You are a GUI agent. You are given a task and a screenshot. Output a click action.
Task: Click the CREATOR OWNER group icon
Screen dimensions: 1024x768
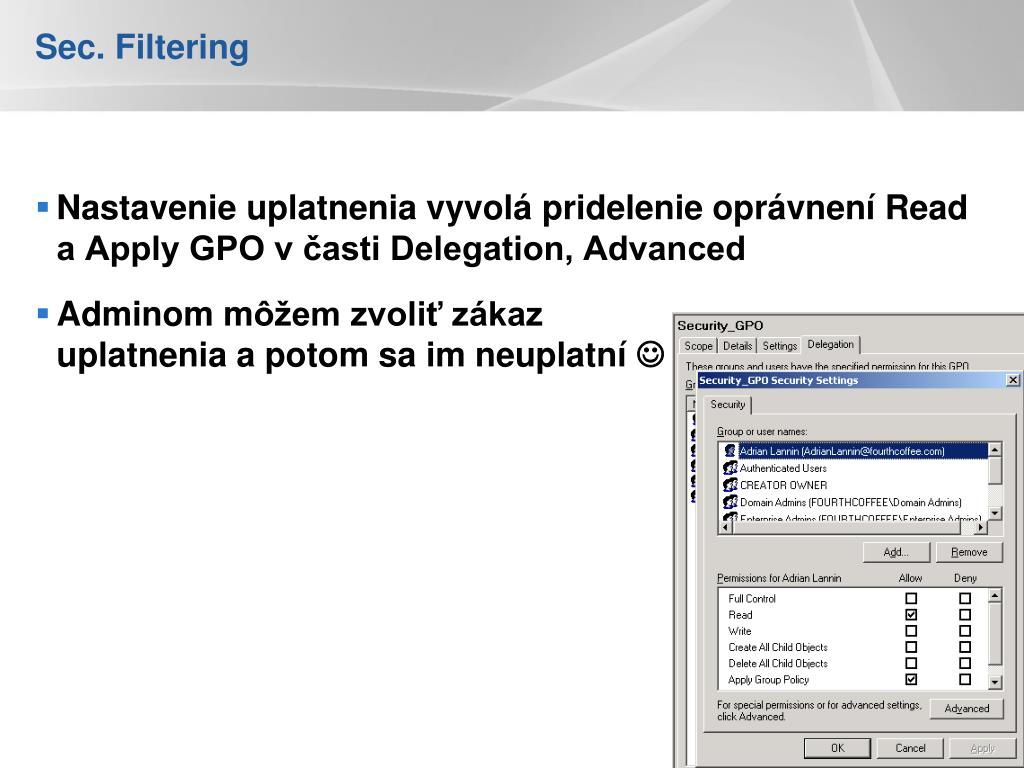[730, 485]
